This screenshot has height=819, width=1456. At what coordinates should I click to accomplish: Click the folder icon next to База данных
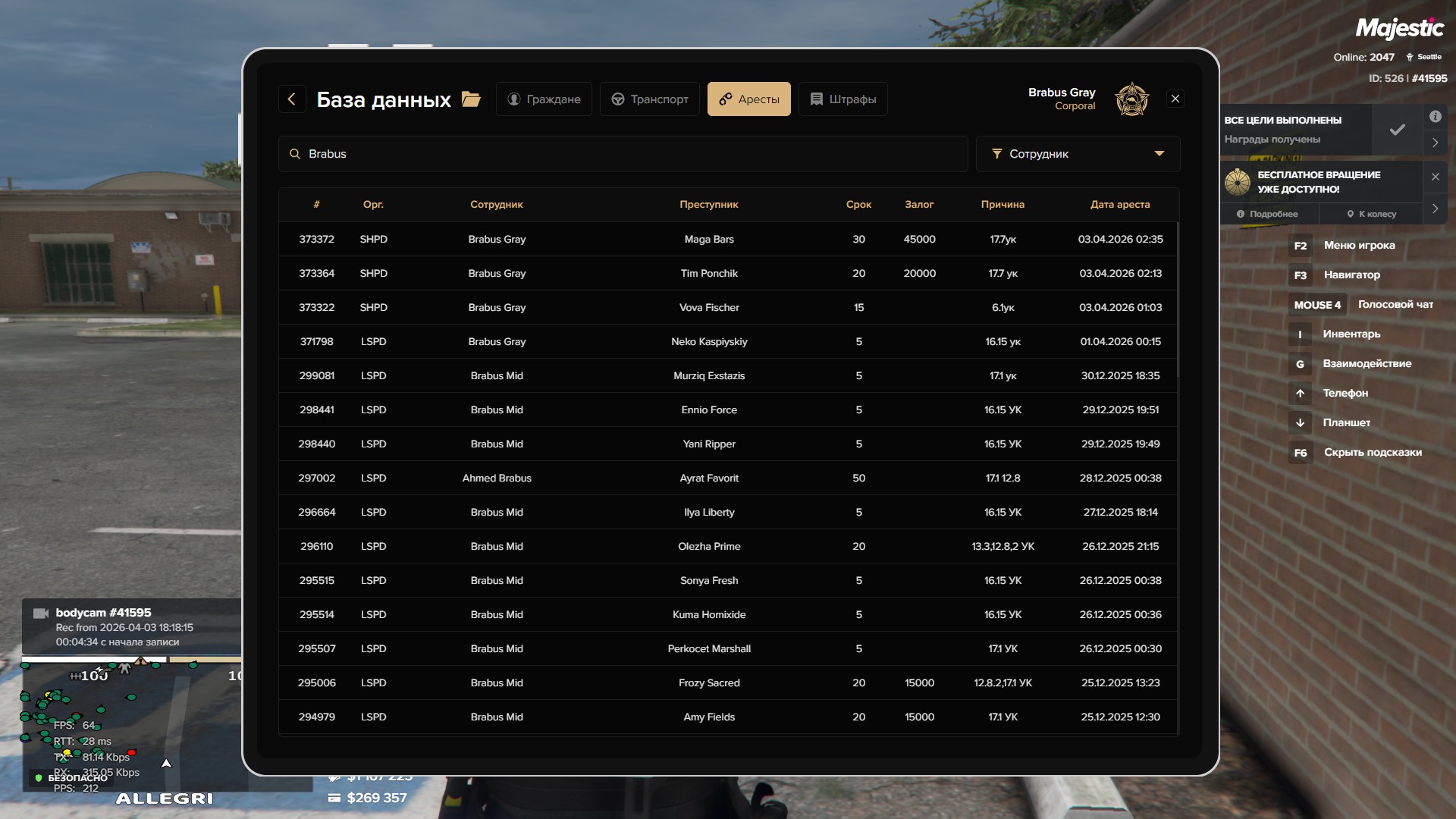pyautogui.click(x=471, y=99)
